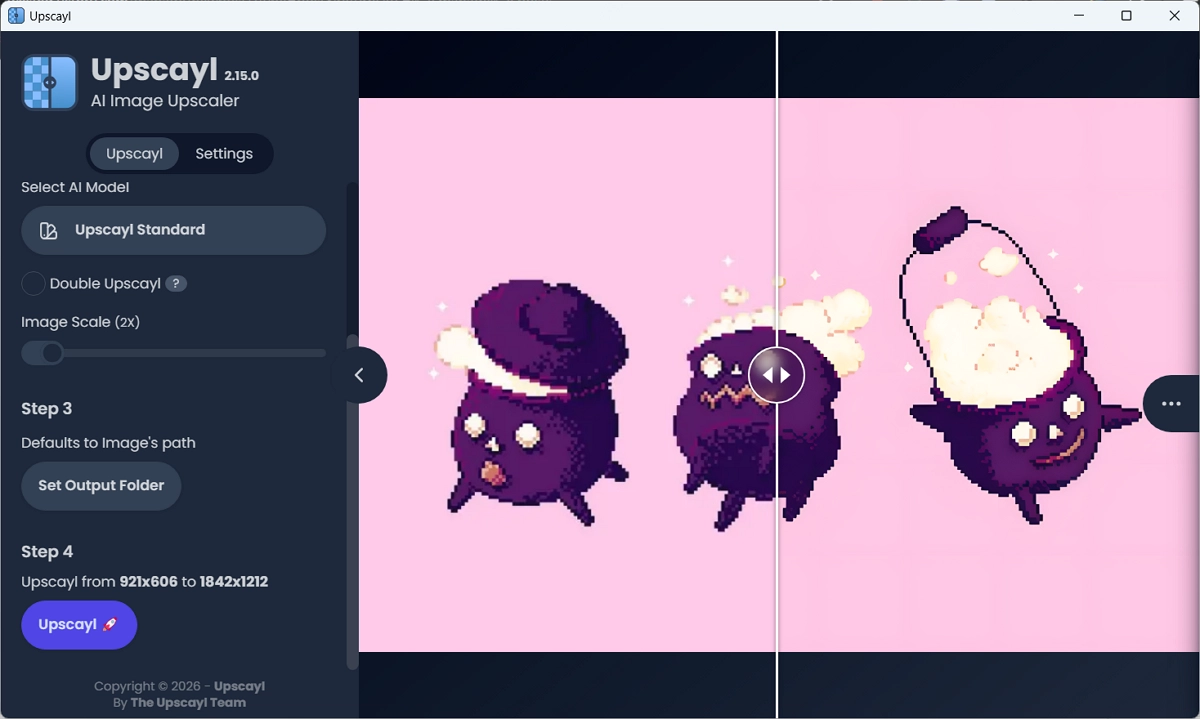Click 'Defaults to Image's path' text

[108, 443]
